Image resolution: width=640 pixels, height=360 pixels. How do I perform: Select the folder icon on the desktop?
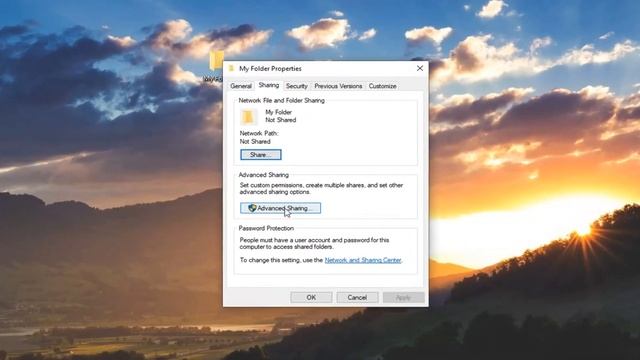click(x=216, y=61)
